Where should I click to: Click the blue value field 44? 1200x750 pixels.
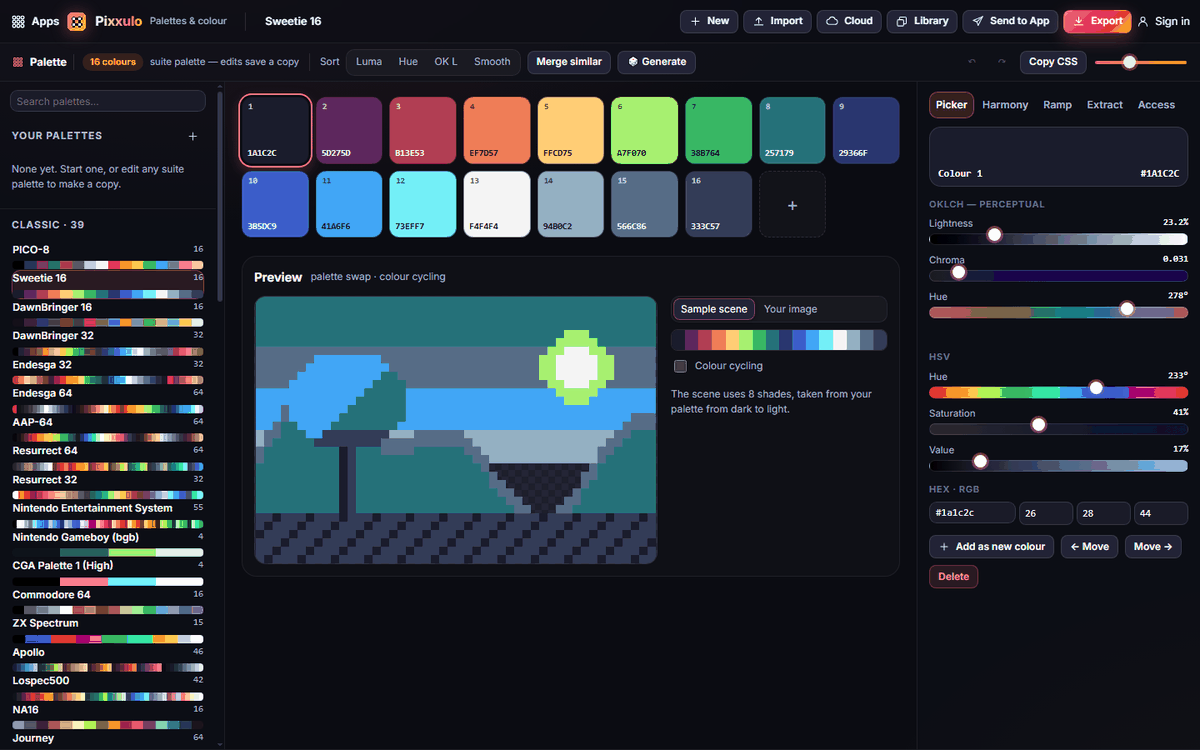click(x=1162, y=513)
